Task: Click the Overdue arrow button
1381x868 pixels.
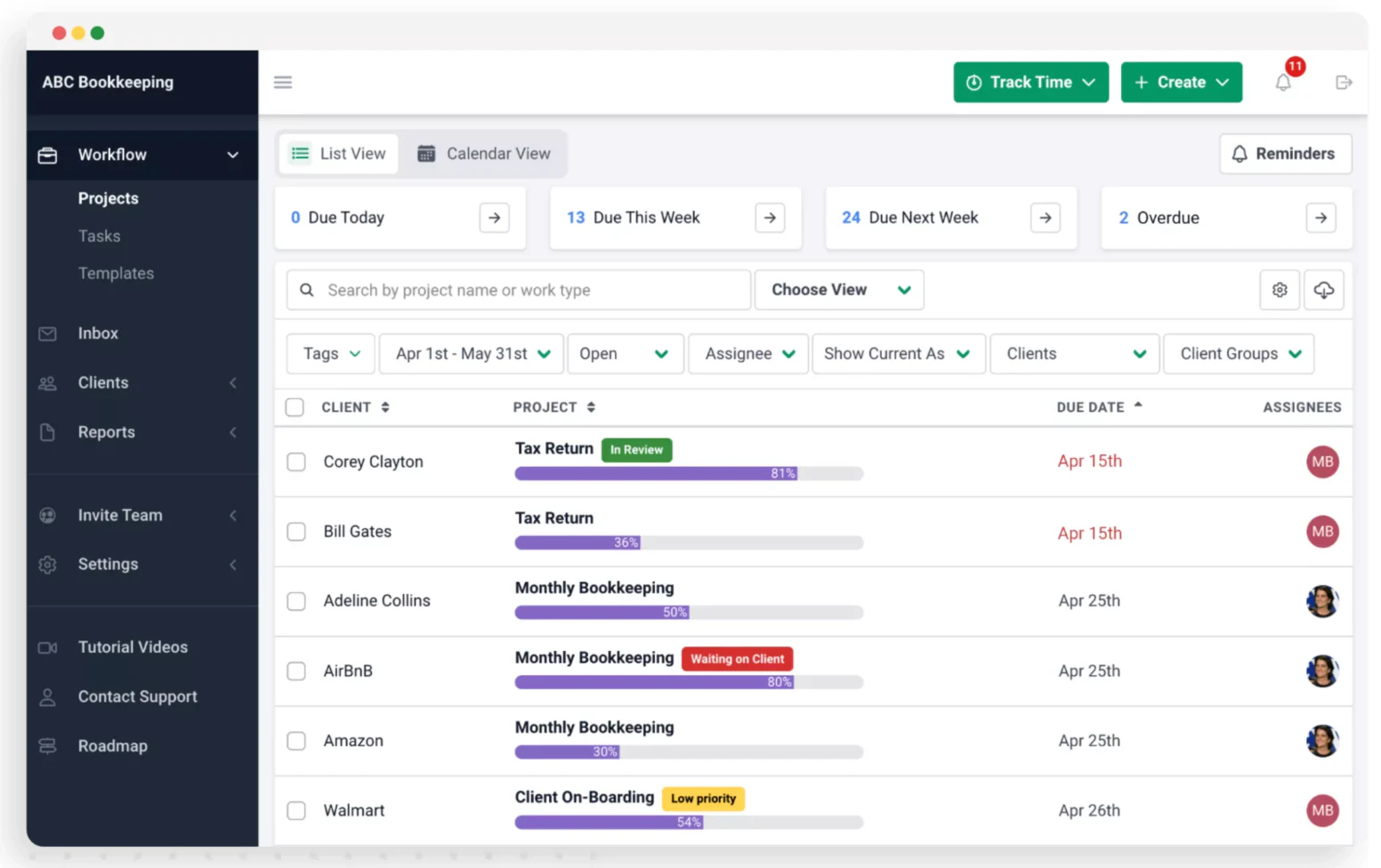Action: pos(1321,218)
